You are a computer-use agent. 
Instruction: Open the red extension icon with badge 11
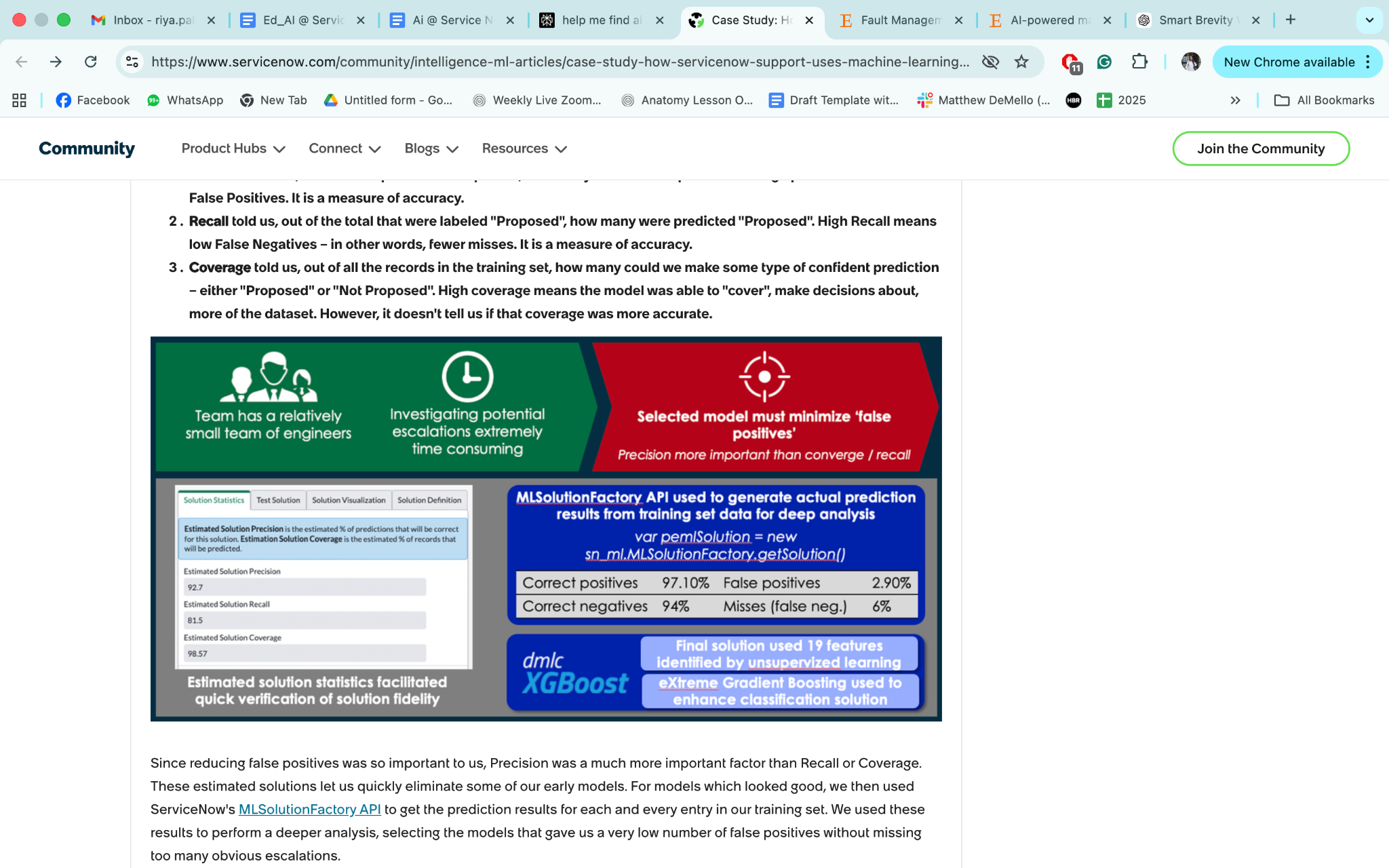tap(1071, 62)
